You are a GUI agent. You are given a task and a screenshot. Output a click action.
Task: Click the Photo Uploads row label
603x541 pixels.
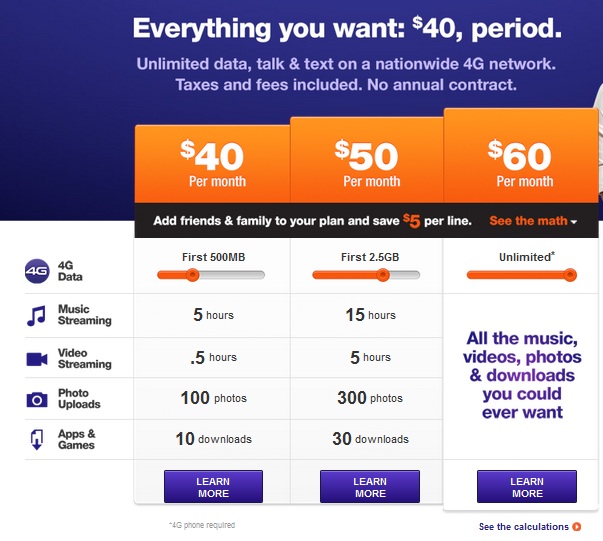(79, 398)
